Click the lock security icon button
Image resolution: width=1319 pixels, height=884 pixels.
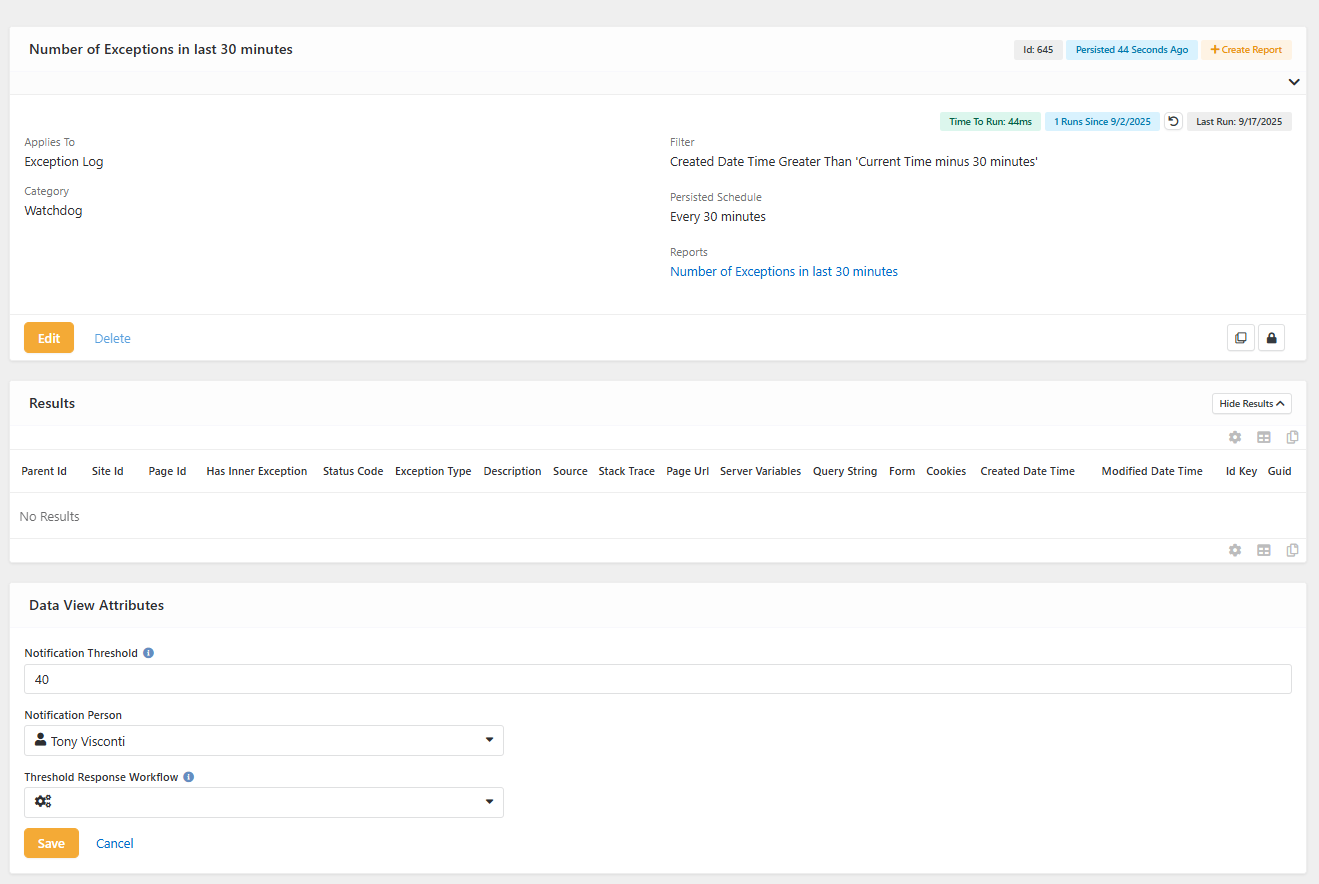[x=1271, y=338]
